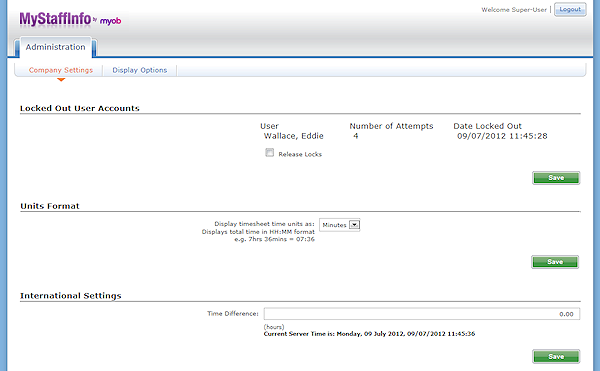Select the locked out user Wallace, Eddie

pyautogui.click(x=293, y=136)
